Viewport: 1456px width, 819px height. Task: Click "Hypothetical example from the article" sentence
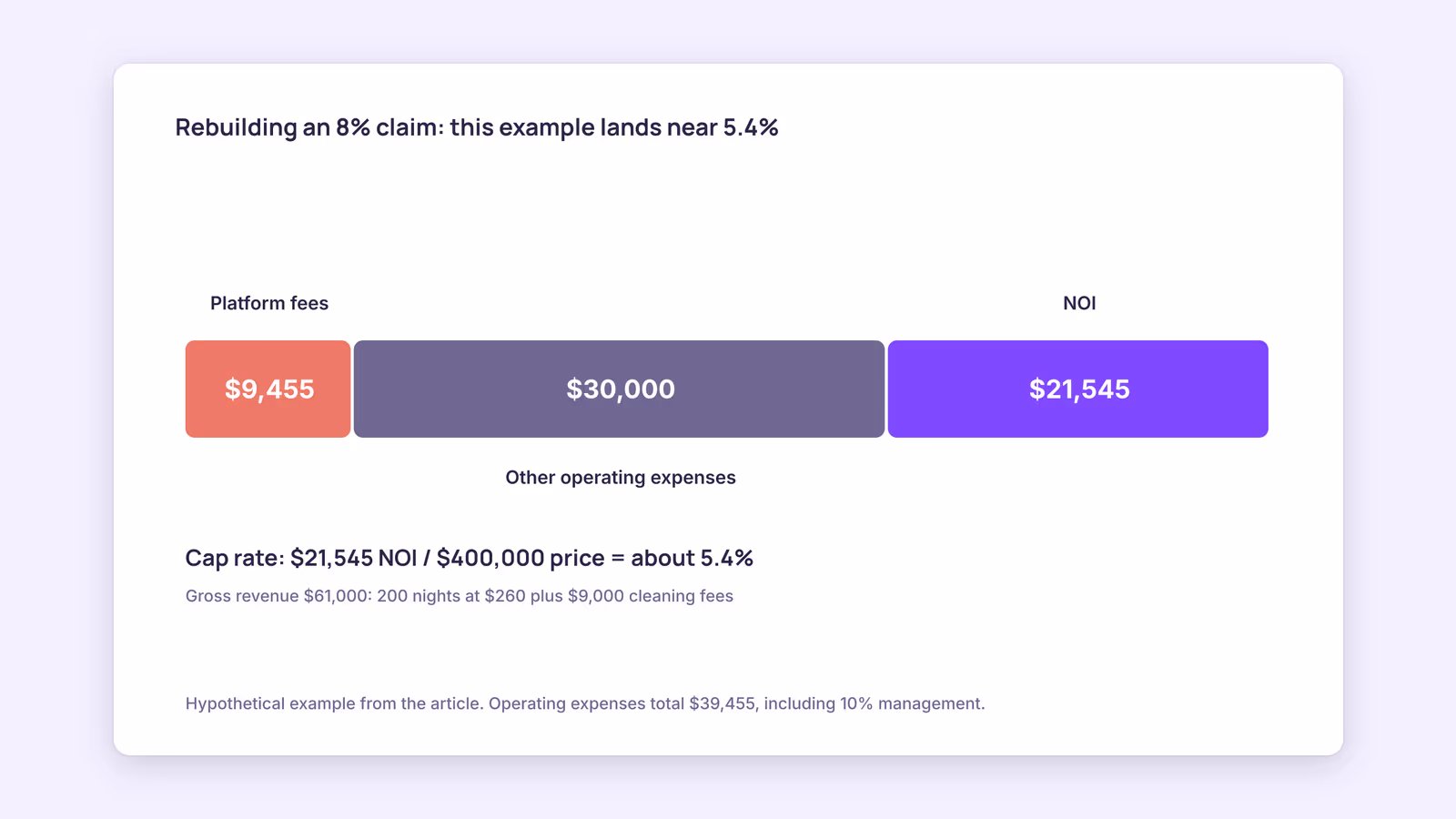334,703
